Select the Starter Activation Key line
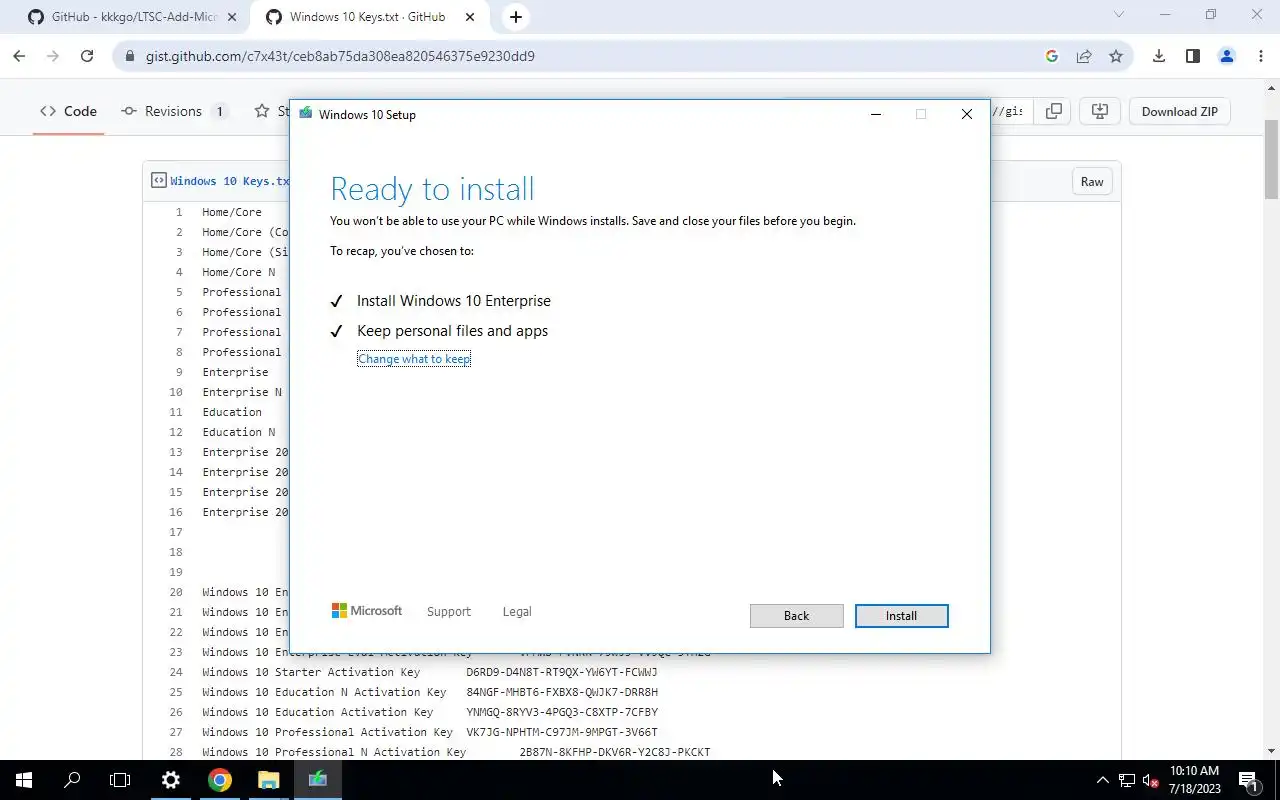 point(430,672)
